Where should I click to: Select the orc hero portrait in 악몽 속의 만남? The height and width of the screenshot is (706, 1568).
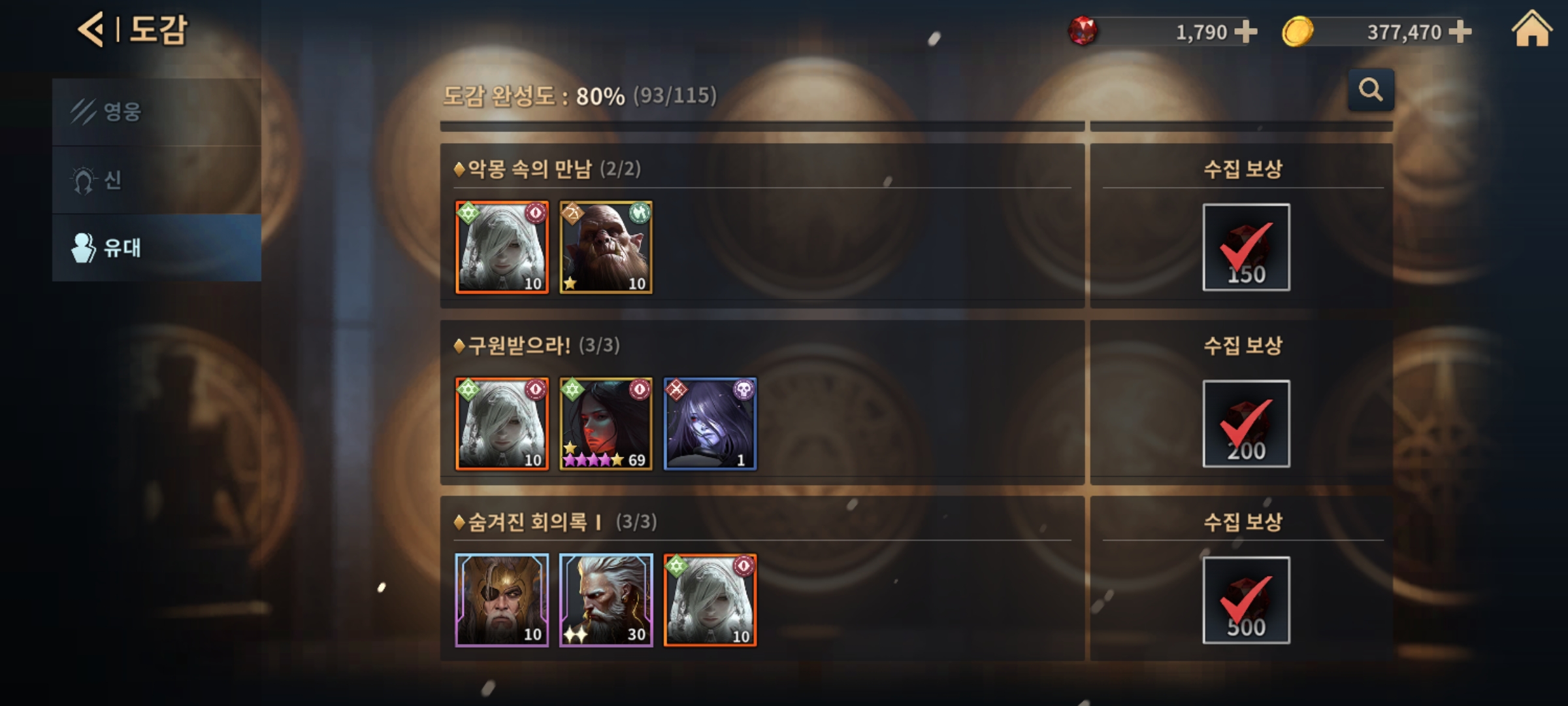[x=606, y=247]
